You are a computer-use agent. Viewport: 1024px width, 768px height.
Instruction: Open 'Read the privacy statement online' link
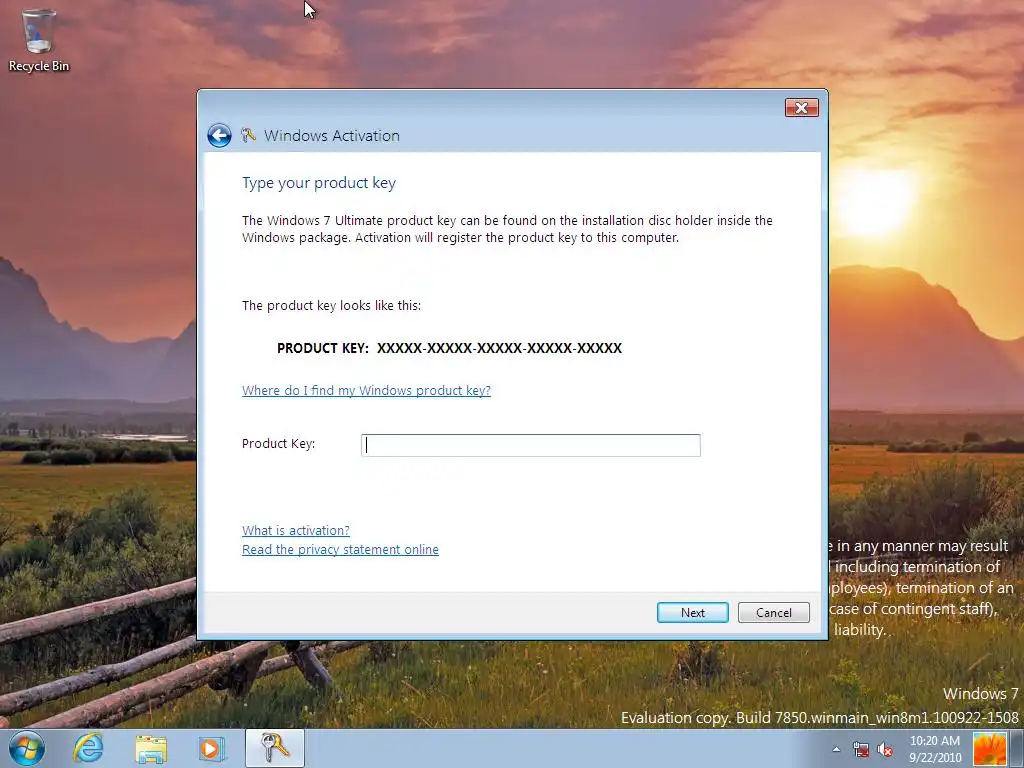(x=340, y=550)
